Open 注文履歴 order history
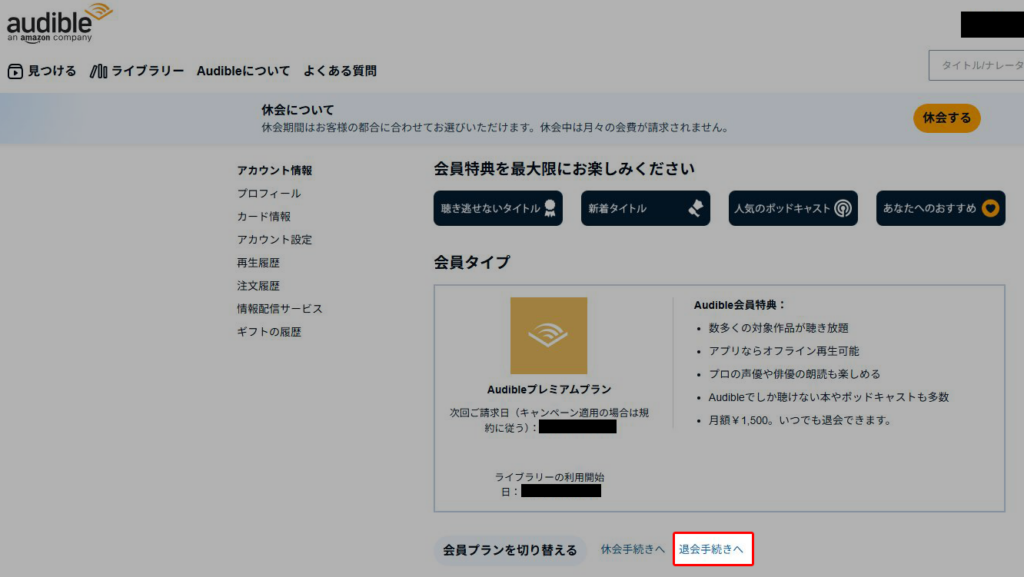Viewport: 1024px width, 577px height. click(258, 285)
